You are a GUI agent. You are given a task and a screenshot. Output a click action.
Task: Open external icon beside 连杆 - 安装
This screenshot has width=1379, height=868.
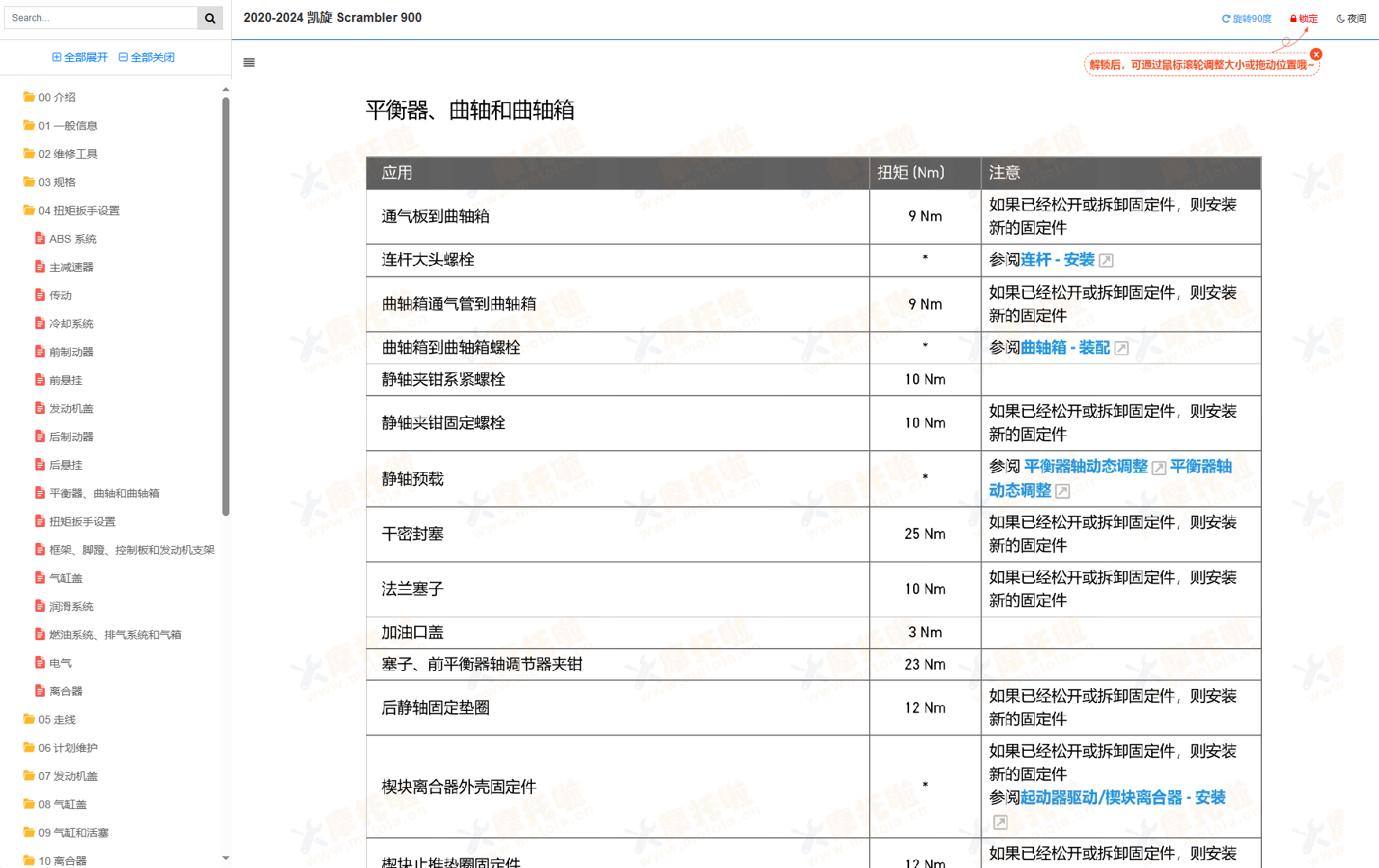pyautogui.click(x=1106, y=261)
